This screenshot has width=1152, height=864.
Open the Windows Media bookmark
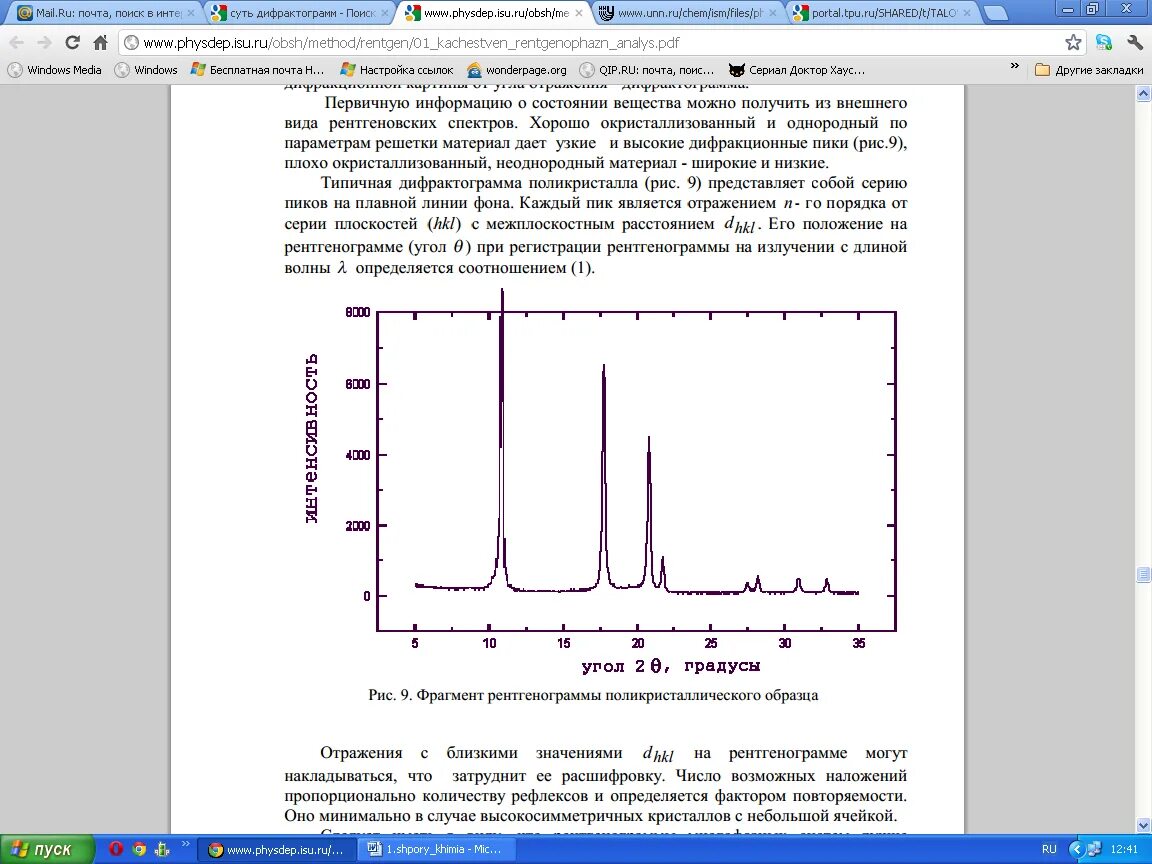tap(55, 70)
